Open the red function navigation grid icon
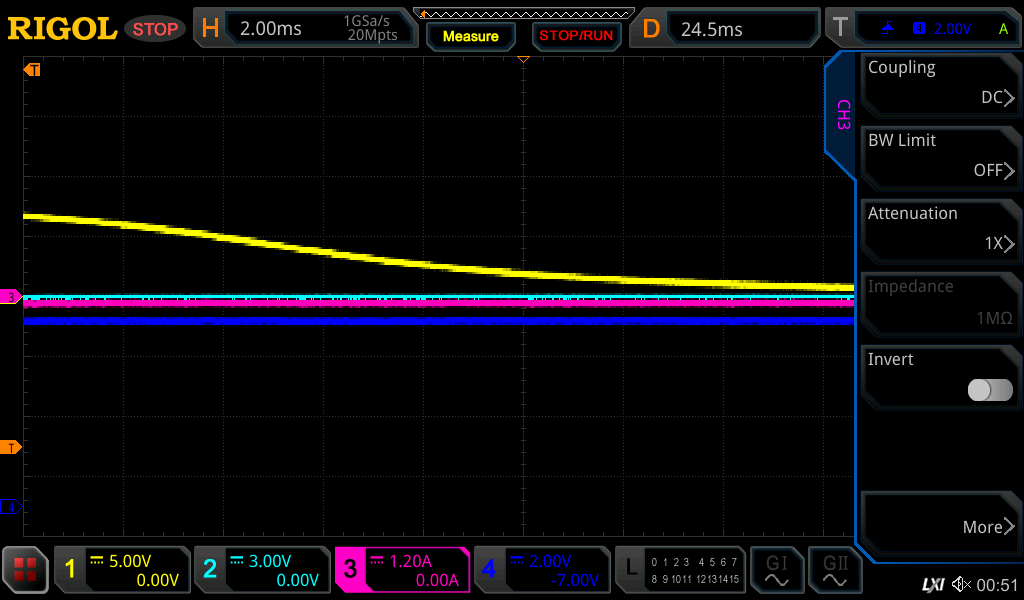Screen dimensions: 1024x600 pyautogui.click(x=25, y=570)
